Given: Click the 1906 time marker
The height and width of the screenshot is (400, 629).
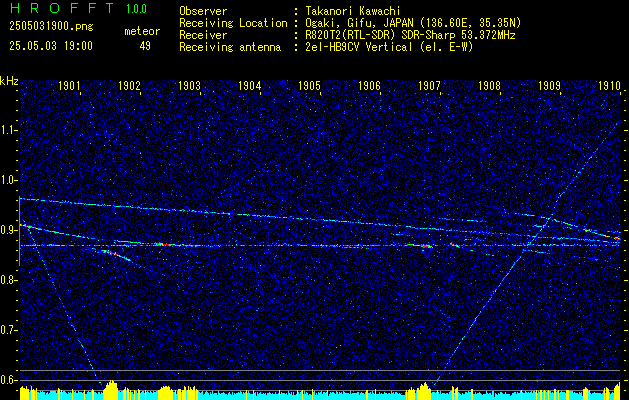Looking at the screenshot, I should (x=369, y=85).
